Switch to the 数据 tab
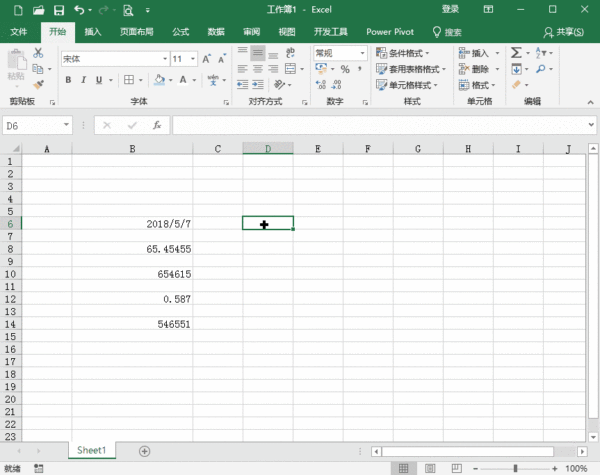 (x=216, y=32)
